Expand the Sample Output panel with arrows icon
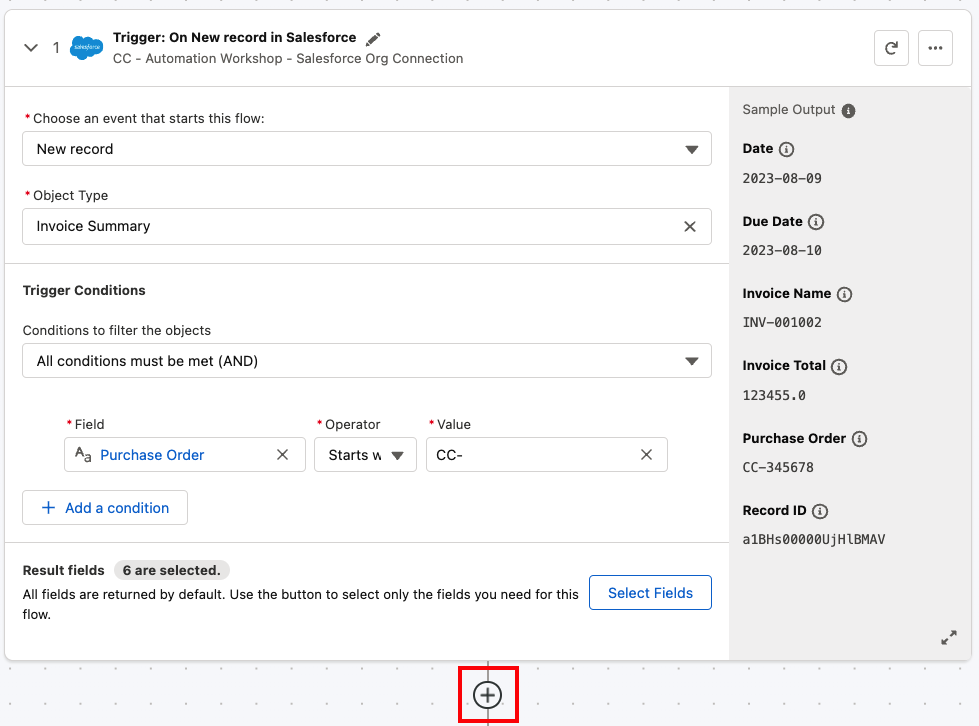The width and height of the screenshot is (979, 726). pos(949,637)
